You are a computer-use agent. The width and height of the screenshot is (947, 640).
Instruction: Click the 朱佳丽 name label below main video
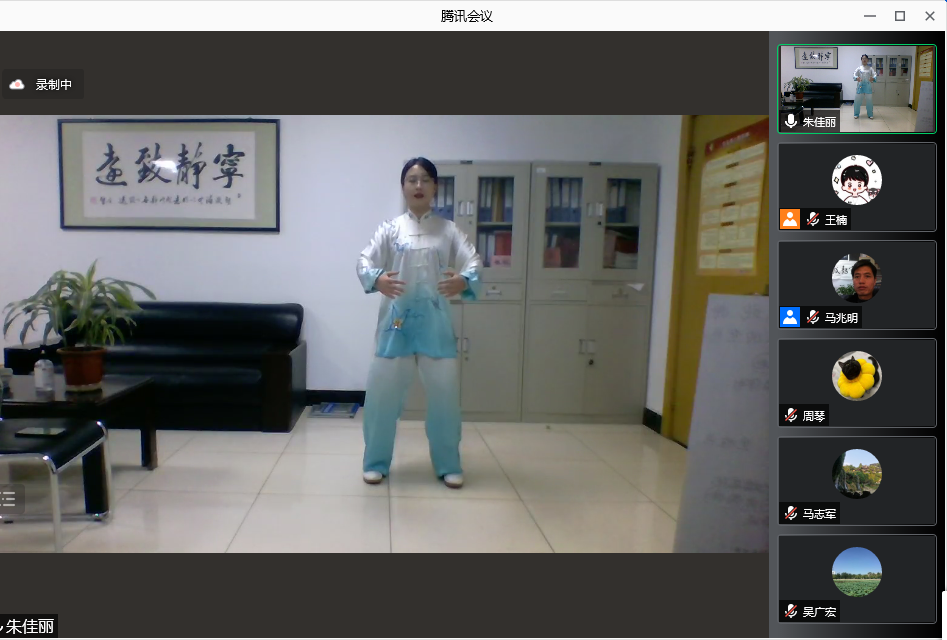[30, 627]
